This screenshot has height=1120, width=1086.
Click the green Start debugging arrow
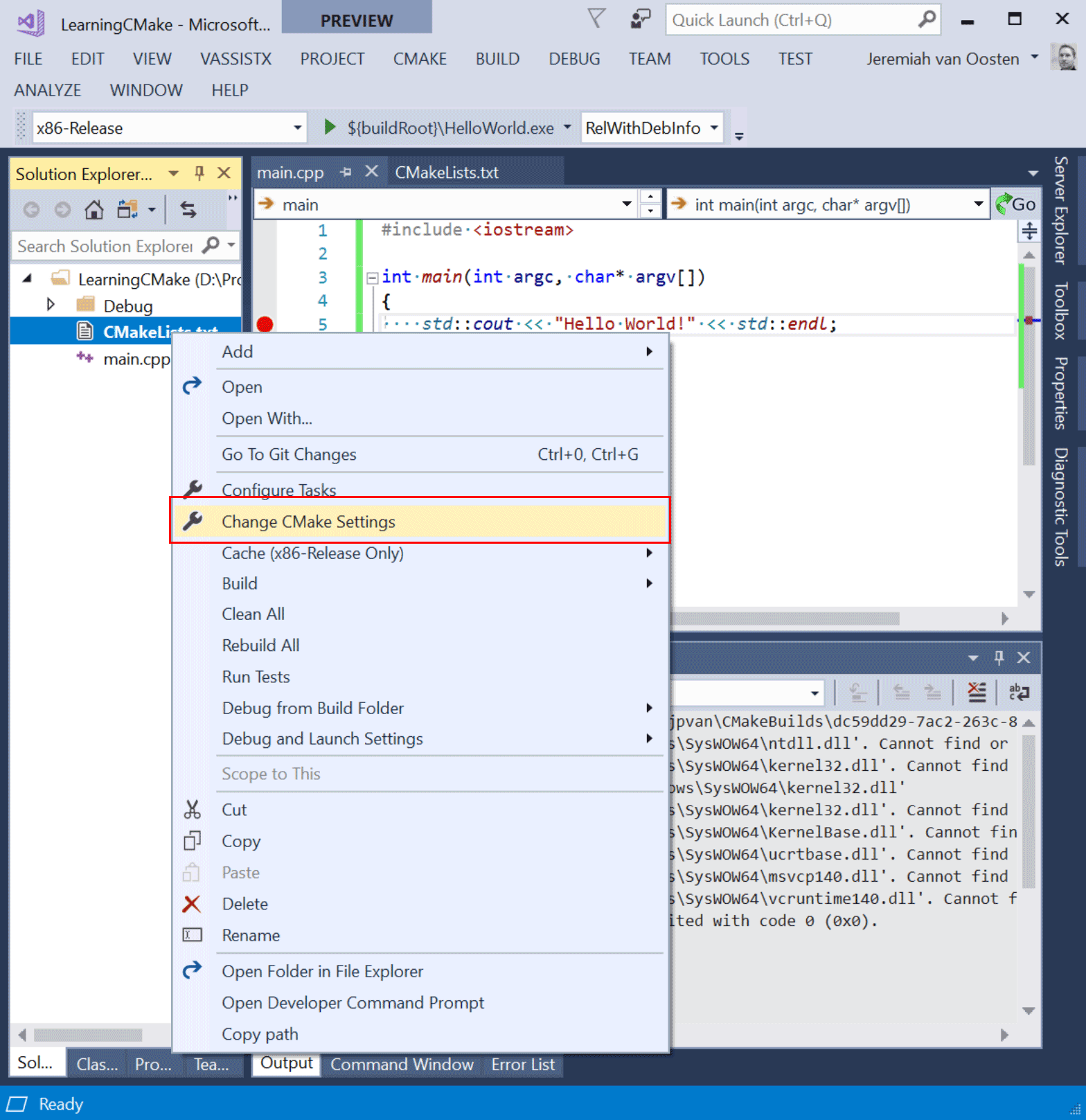(x=330, y=127)
